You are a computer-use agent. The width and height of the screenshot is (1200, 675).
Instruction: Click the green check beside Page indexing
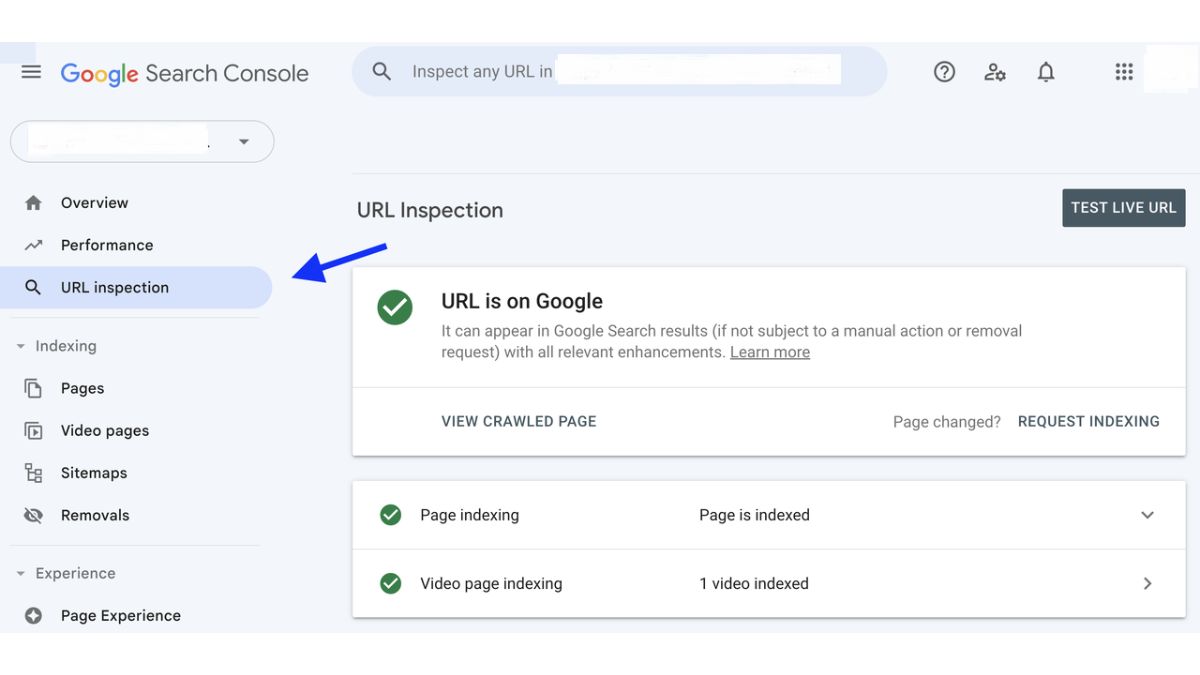[x=391, y=515]
